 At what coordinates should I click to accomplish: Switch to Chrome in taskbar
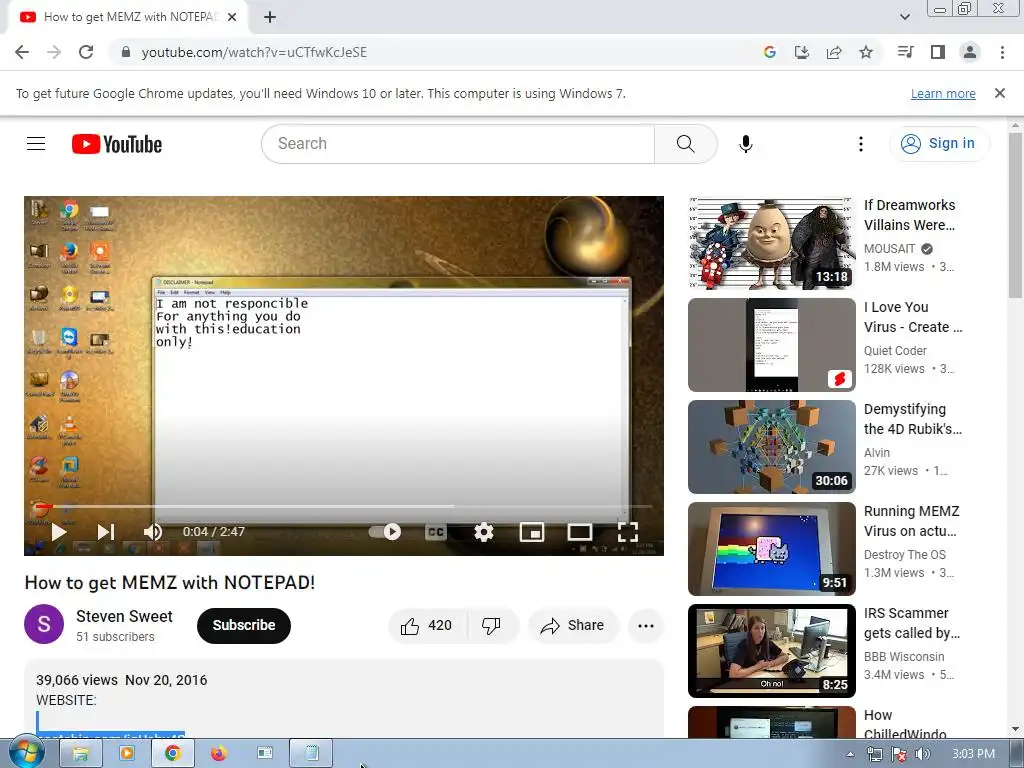(x=172, y=754)
